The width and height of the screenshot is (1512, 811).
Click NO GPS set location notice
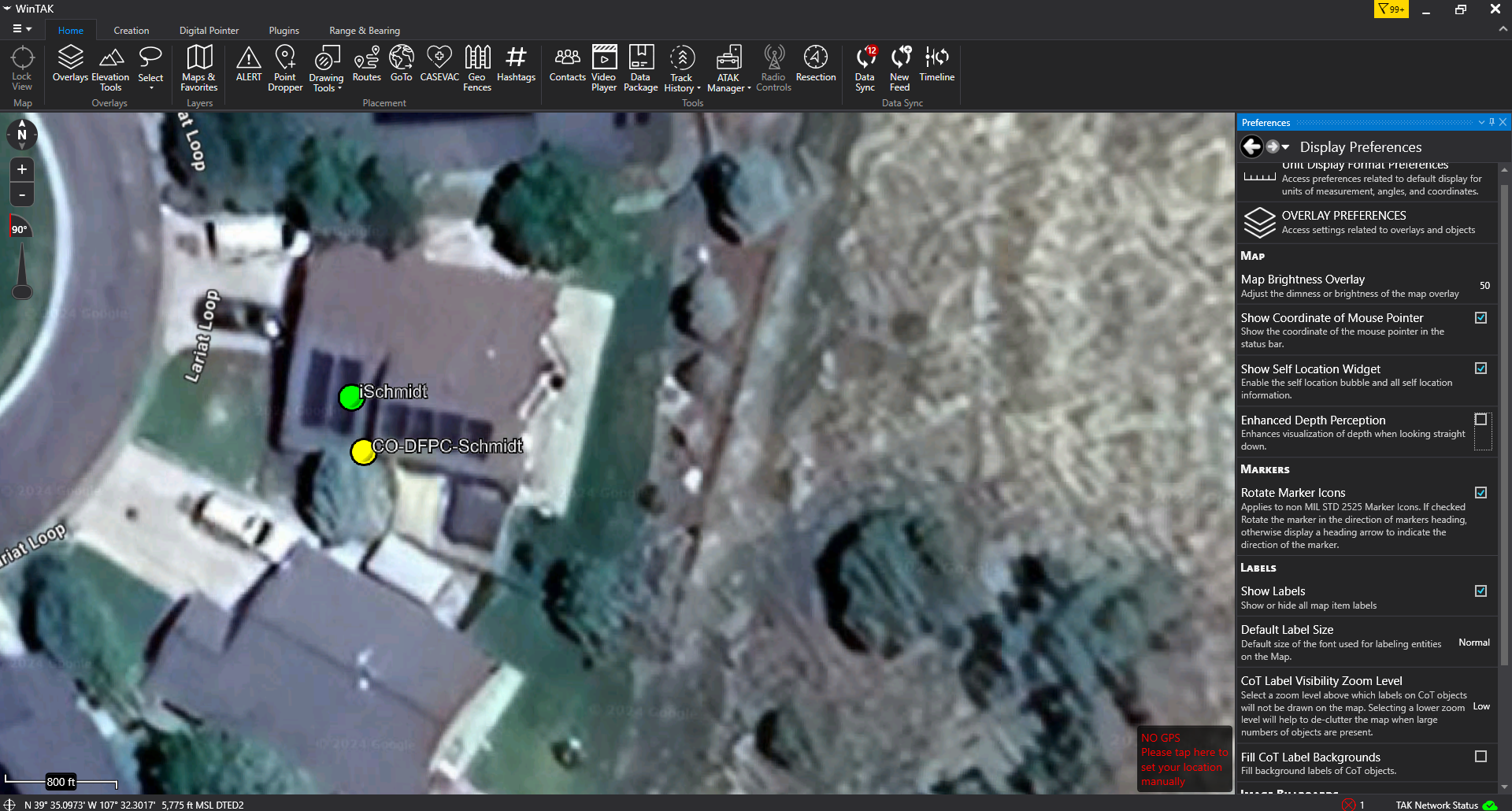pyautogui.click(x=1184, y=759)
